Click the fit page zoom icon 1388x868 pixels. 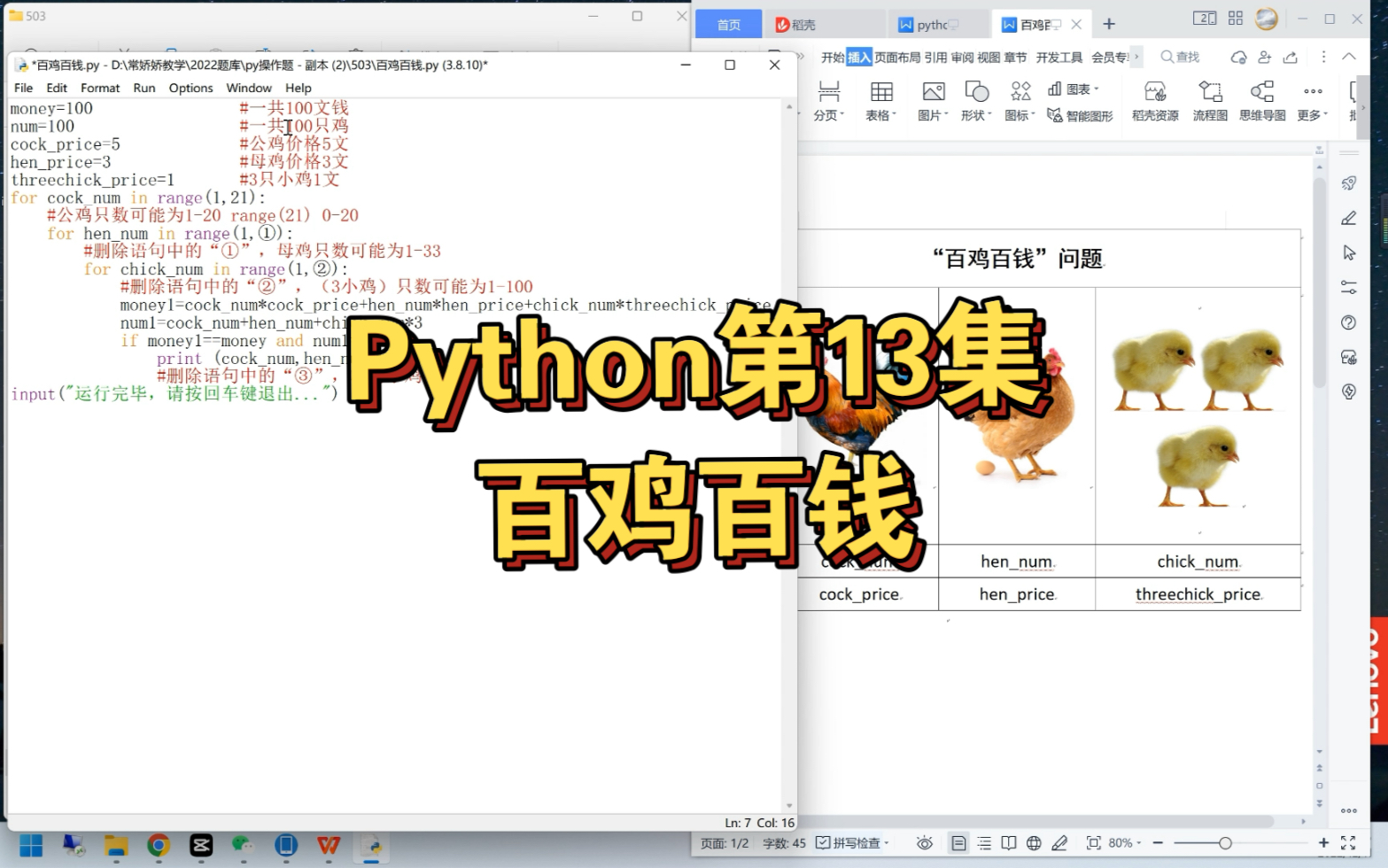coord(1094,843)
